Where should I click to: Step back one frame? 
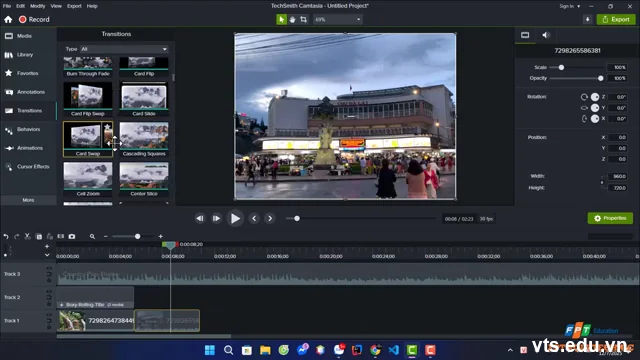(200, 219)
